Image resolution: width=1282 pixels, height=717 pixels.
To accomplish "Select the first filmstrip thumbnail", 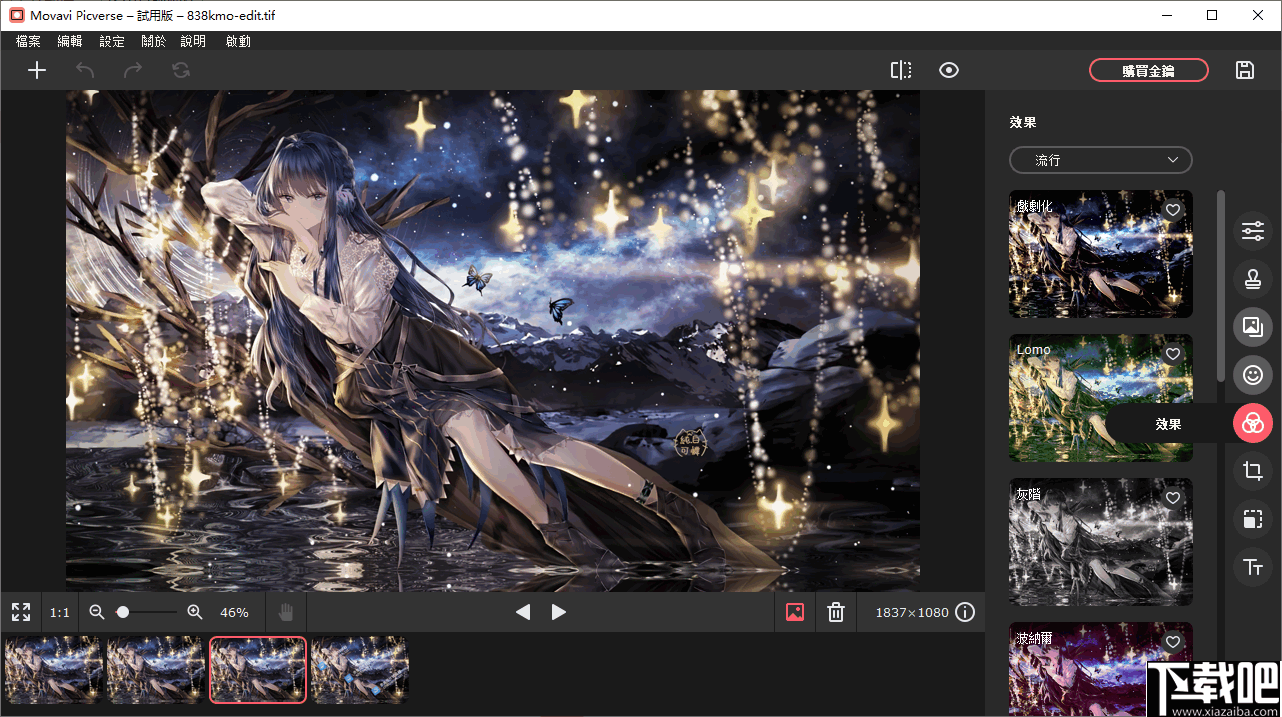I will (54, 670).
